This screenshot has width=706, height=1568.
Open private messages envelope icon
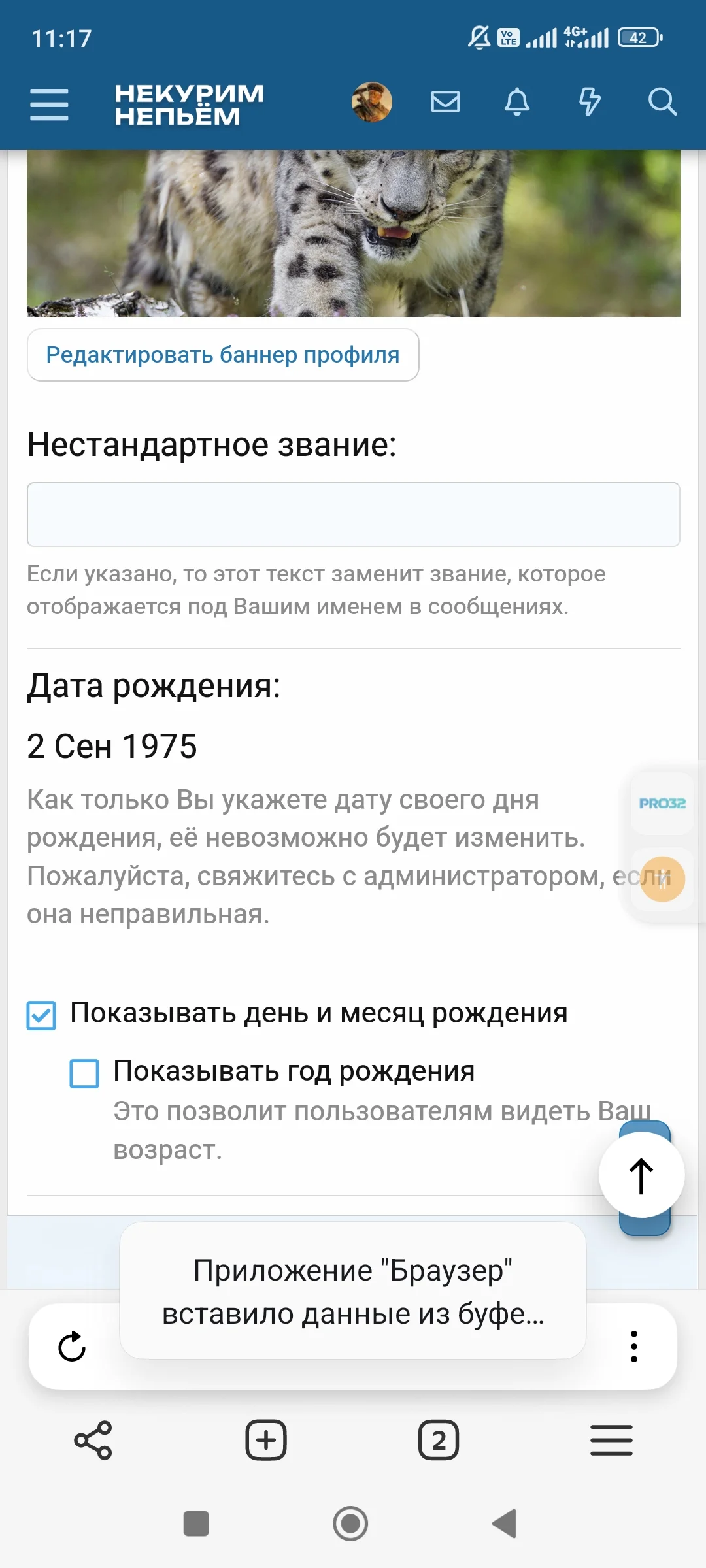(x=445, y=102)
